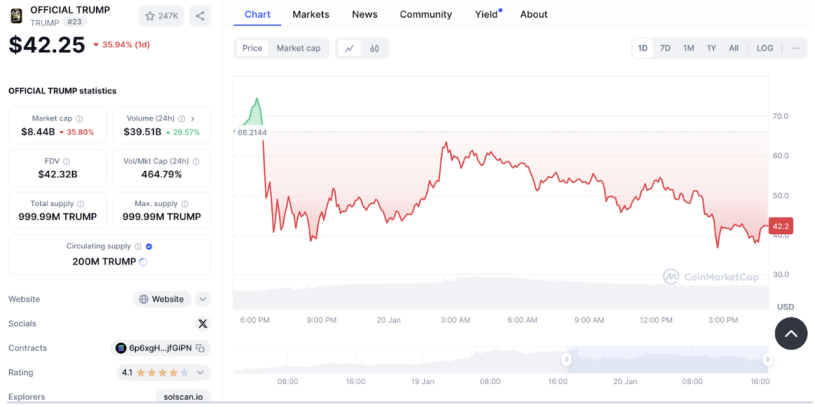Click the Total supply info icon

pyautogui.click(x=81, y=204)
